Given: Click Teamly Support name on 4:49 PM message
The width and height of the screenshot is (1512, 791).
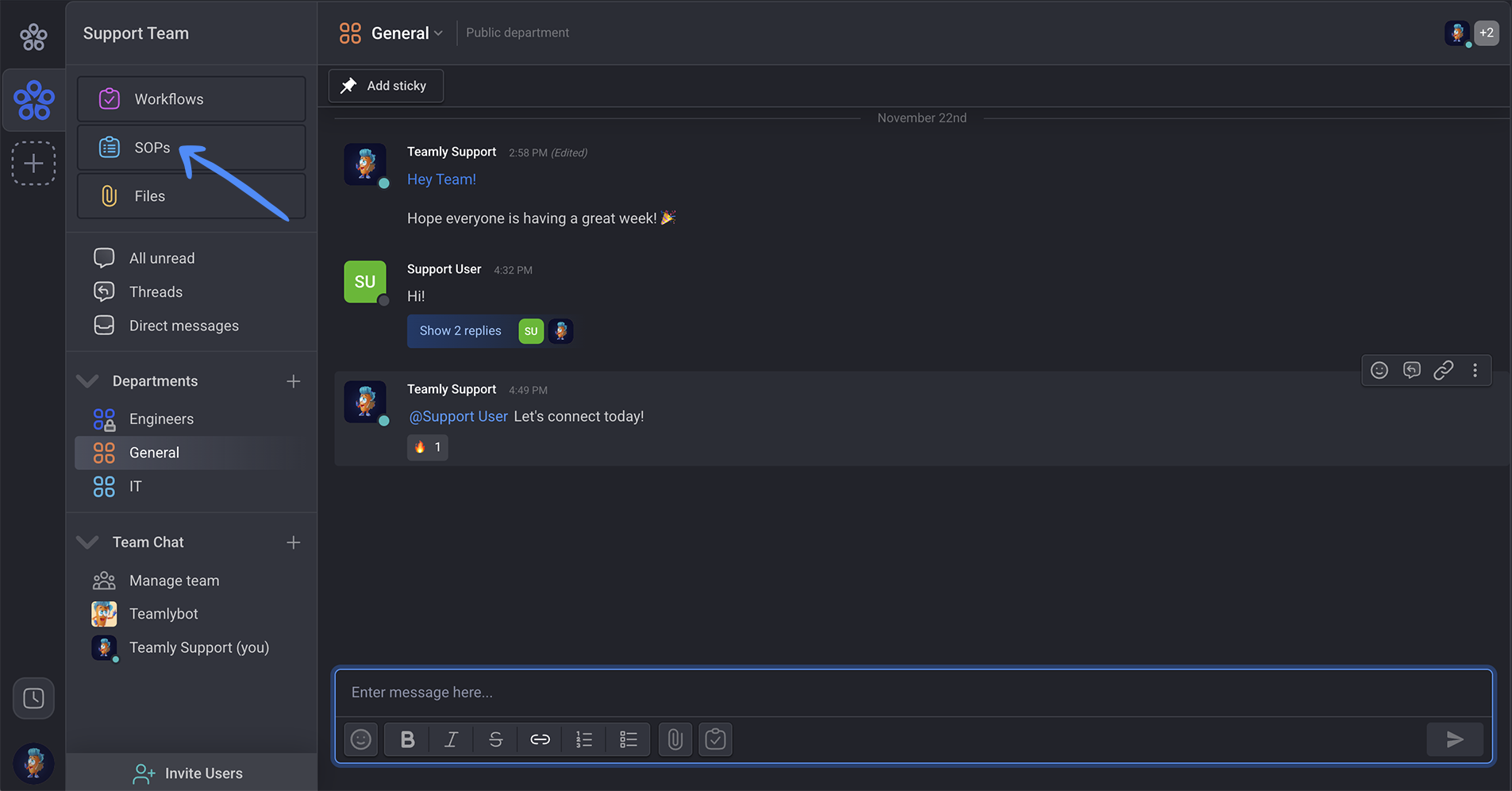Looking at the screenshot, I should (452, 389).
